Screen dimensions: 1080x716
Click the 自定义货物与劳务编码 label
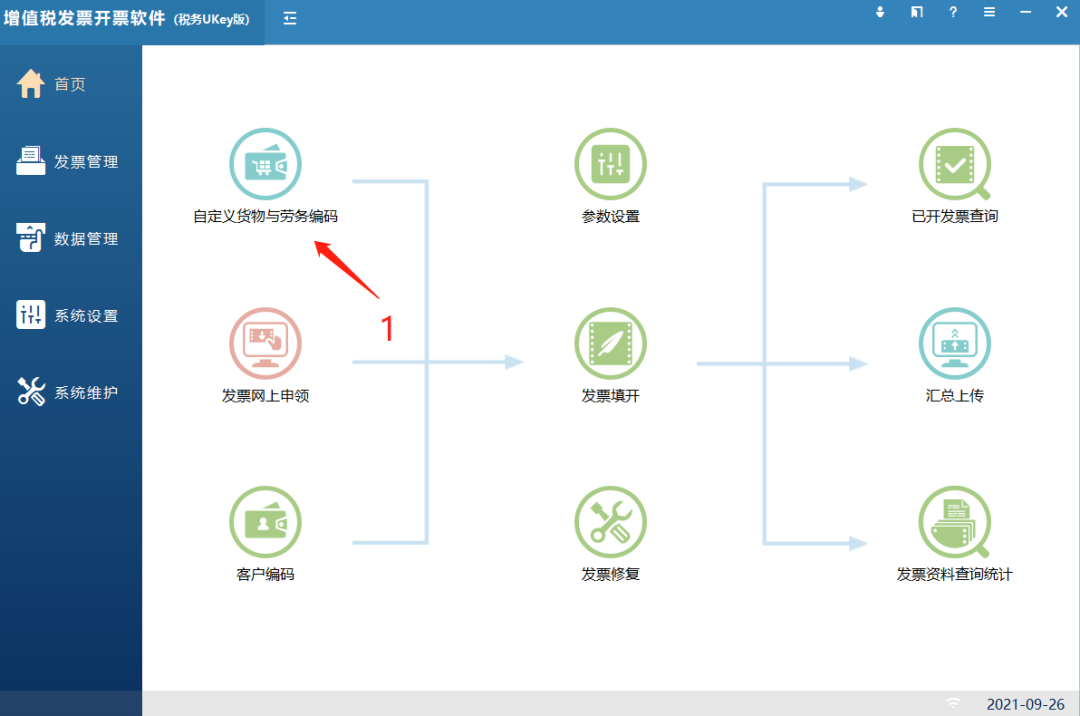(x=265, y=216)
